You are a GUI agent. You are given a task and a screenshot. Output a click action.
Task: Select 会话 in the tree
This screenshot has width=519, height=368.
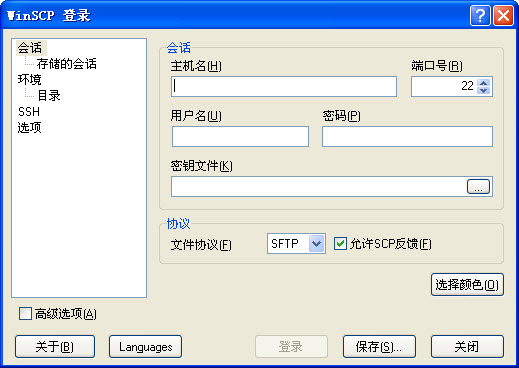(x=30, y=48)
